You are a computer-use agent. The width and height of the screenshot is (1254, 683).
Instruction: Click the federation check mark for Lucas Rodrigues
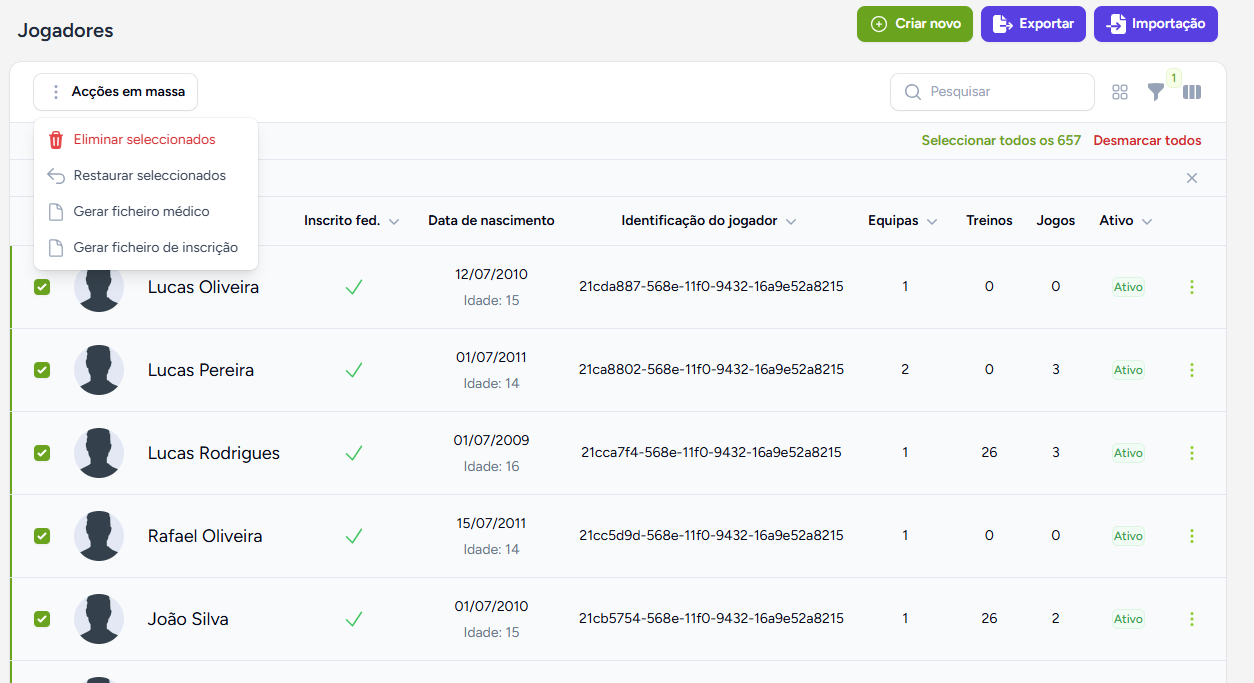coord(353,453)
